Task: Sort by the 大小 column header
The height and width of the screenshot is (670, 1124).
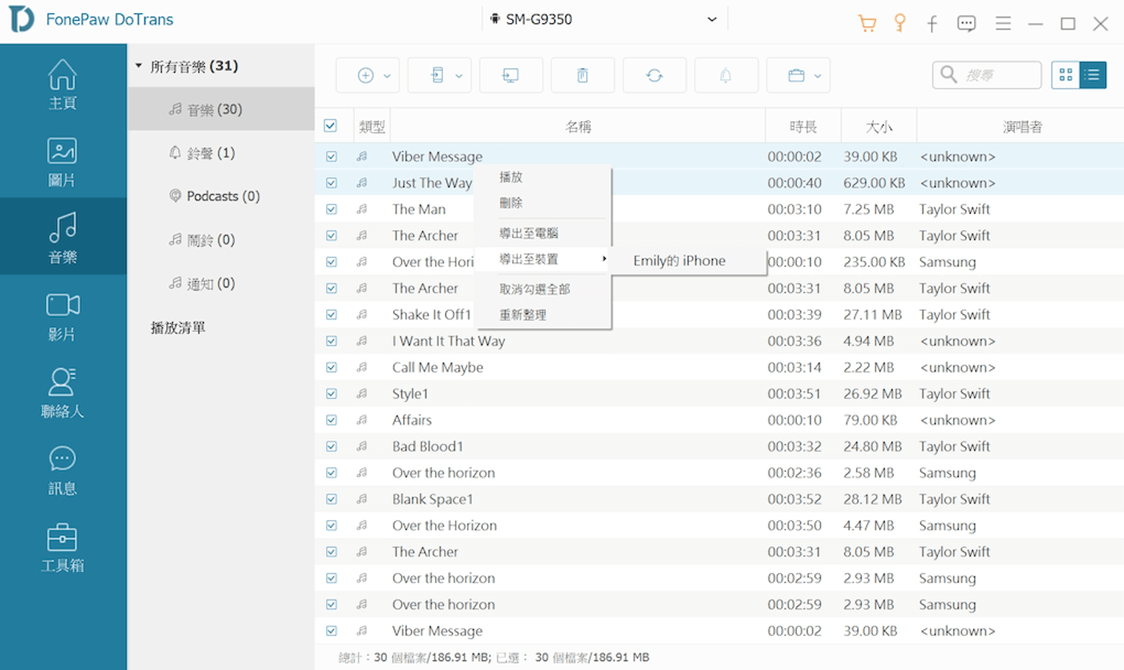Action: point(878,126)
